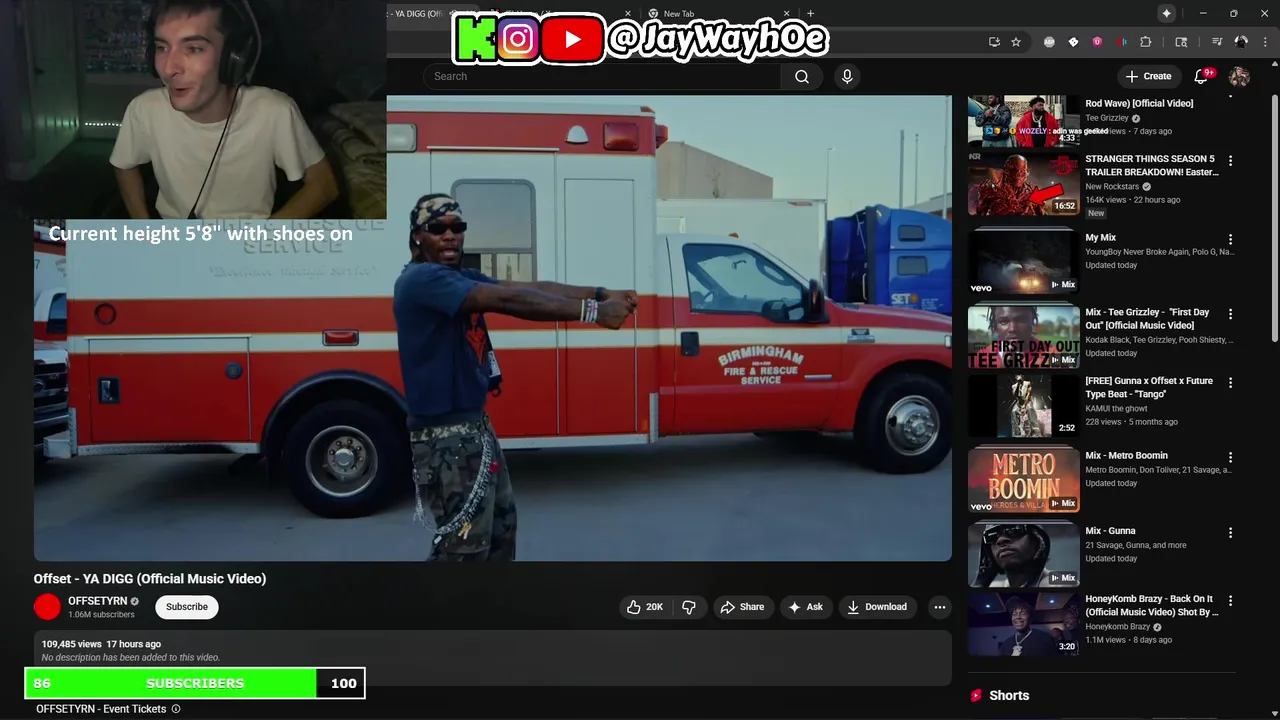Open options for Tango type beat
Image resolution: width=1280 pixels, height=720 pixels.
pos(1230,383)
